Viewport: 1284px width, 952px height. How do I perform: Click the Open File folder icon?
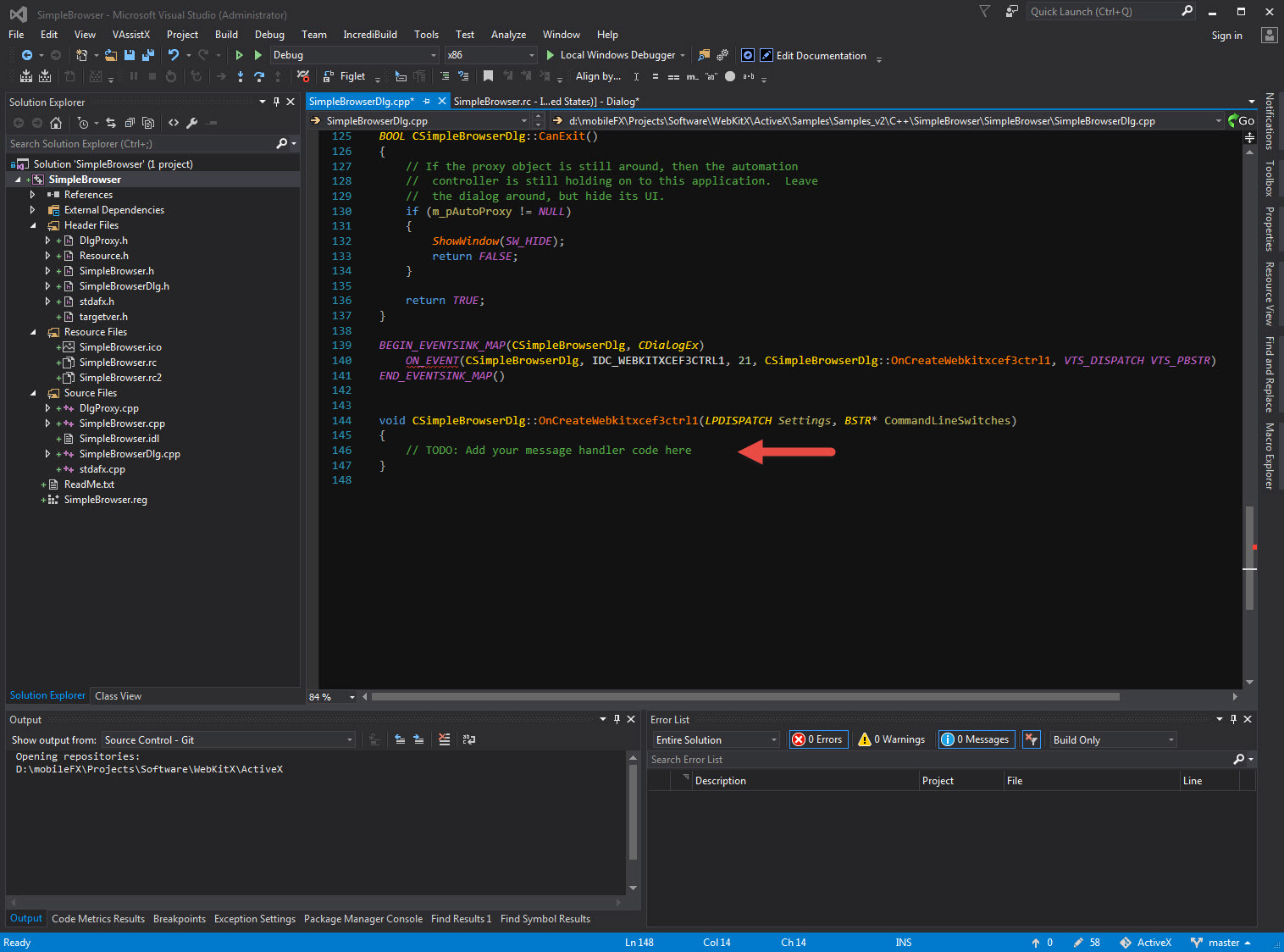[x=110, y=55]
